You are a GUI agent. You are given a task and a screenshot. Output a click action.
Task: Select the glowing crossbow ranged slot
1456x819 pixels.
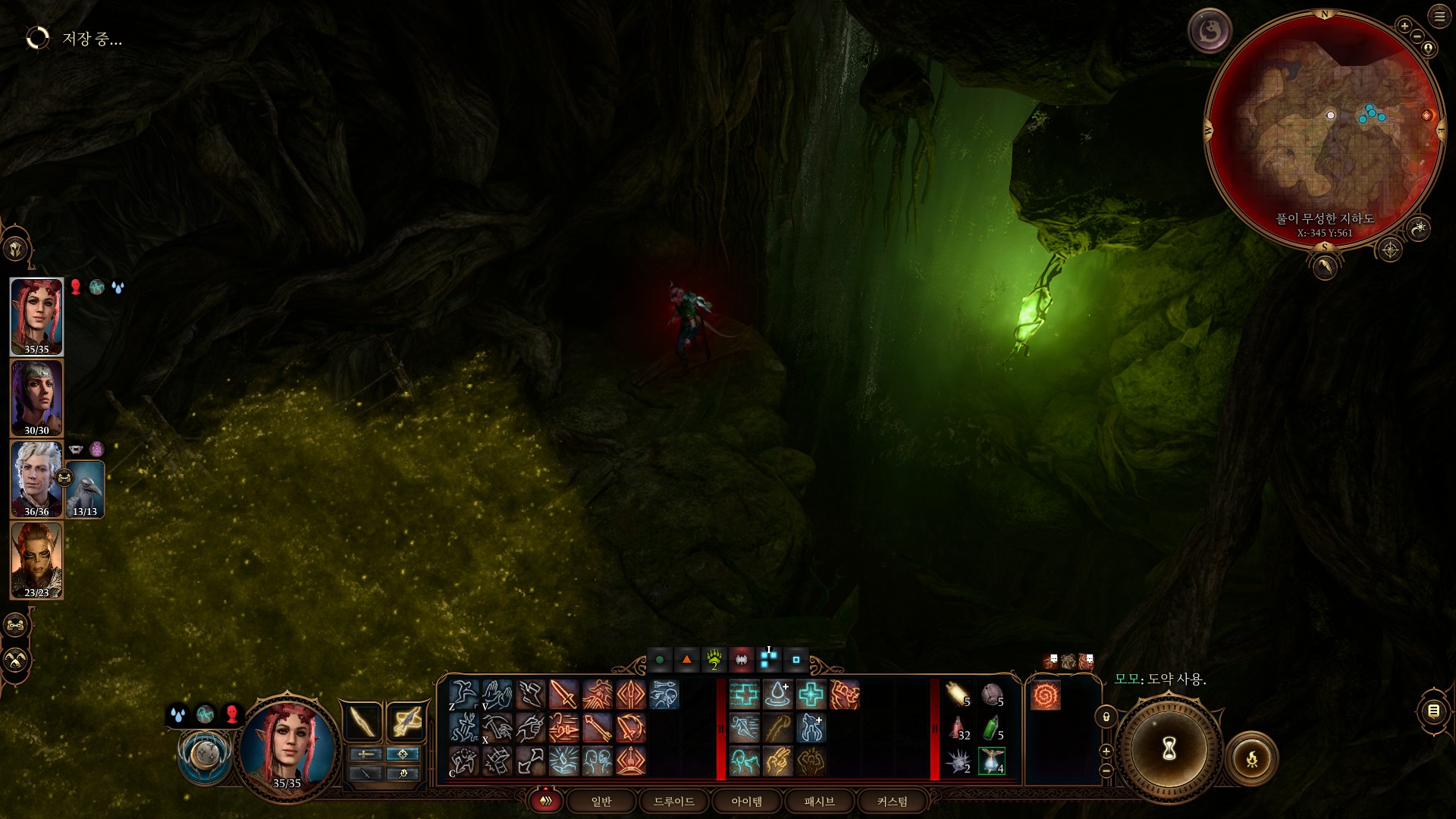click(x=406, y=721)
